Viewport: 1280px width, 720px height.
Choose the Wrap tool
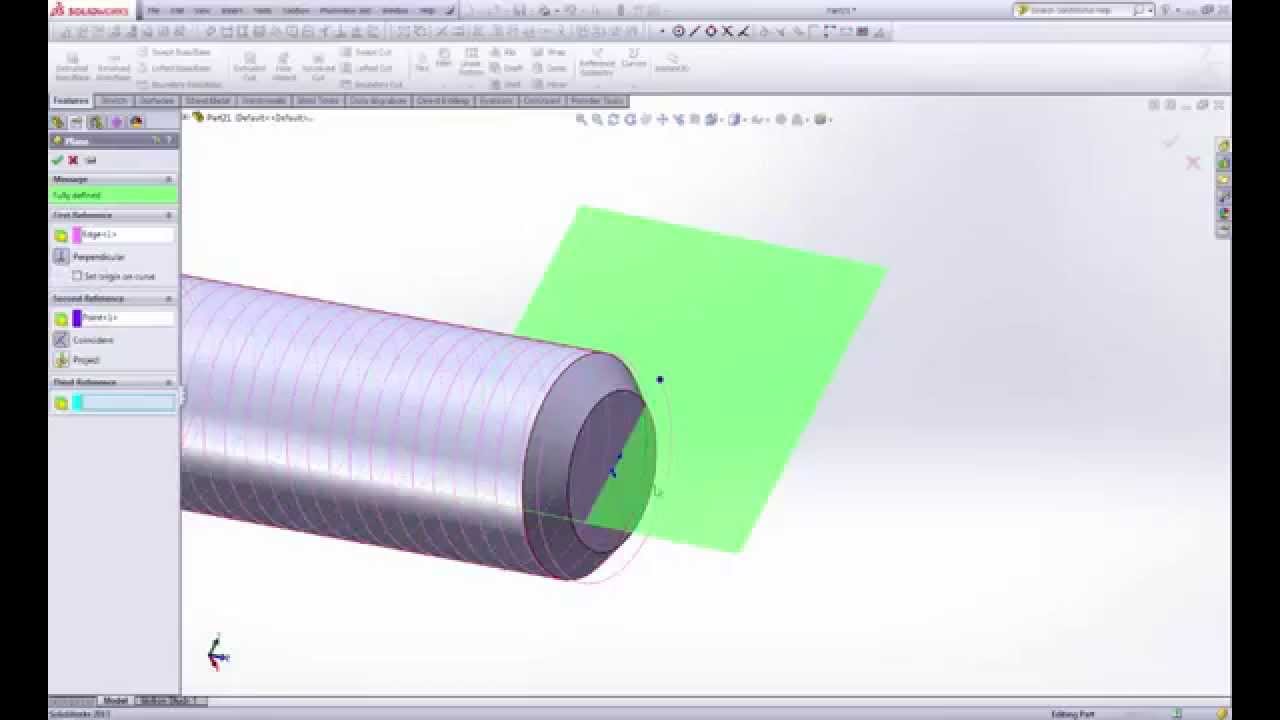(x=551, y=52)
